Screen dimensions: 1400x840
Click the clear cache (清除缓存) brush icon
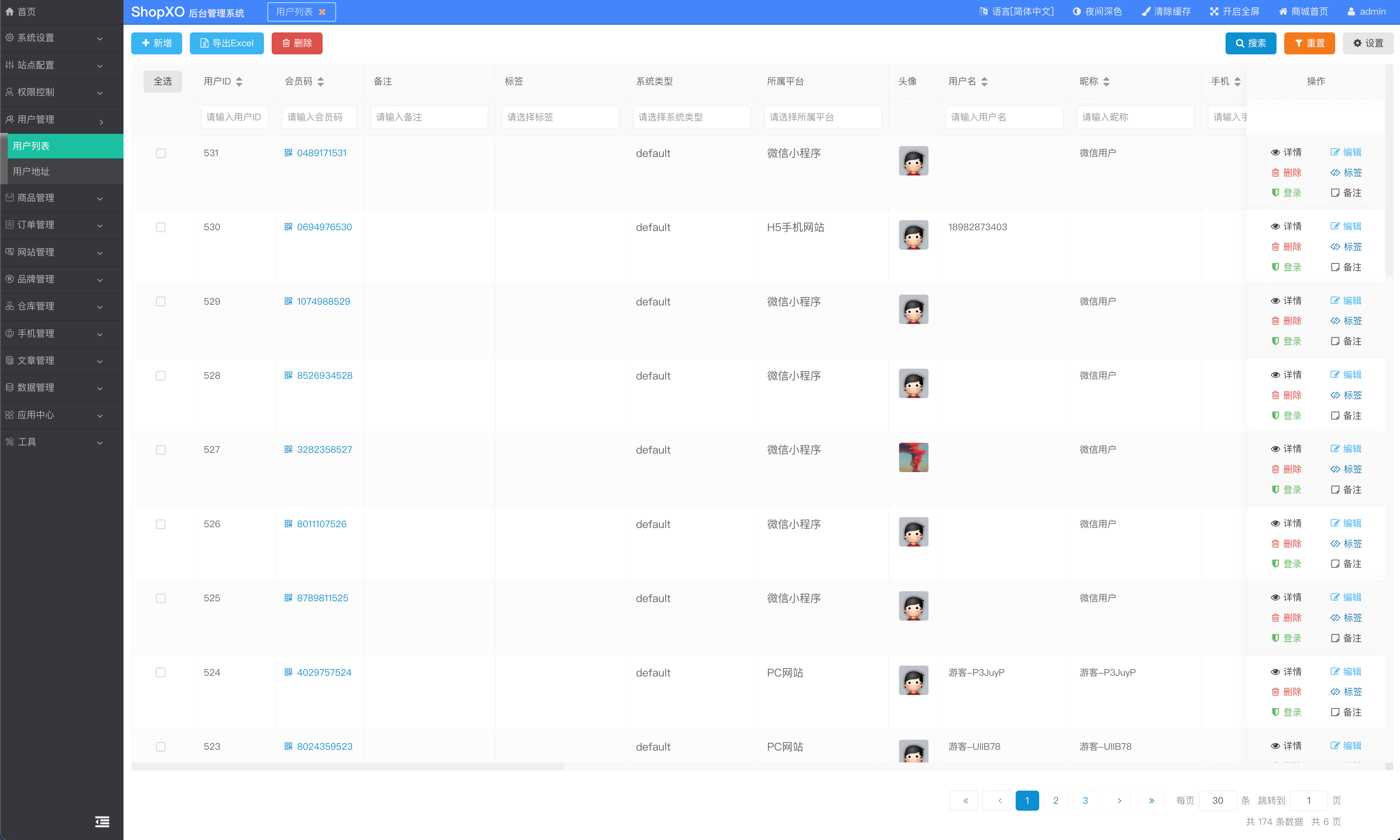(1146, 11)
